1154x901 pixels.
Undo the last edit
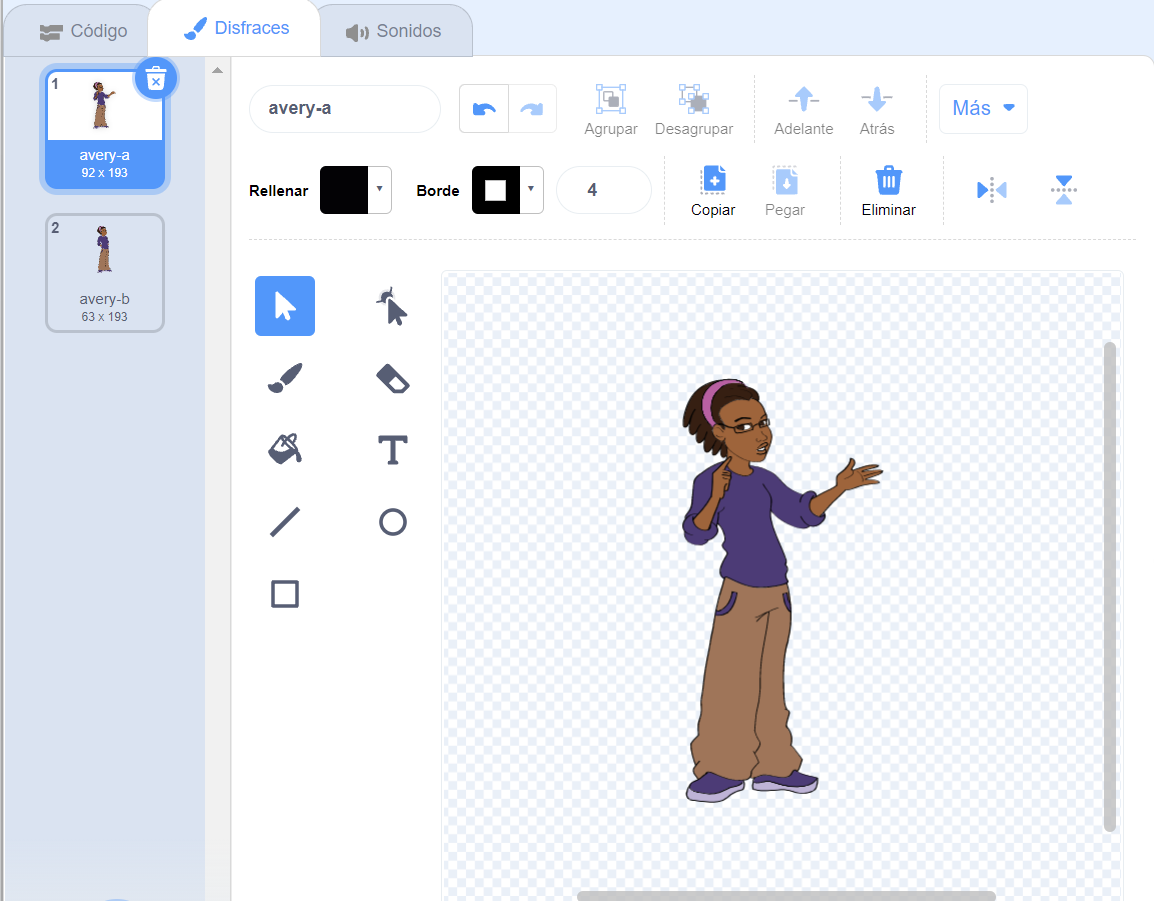(x=484, y=109)
